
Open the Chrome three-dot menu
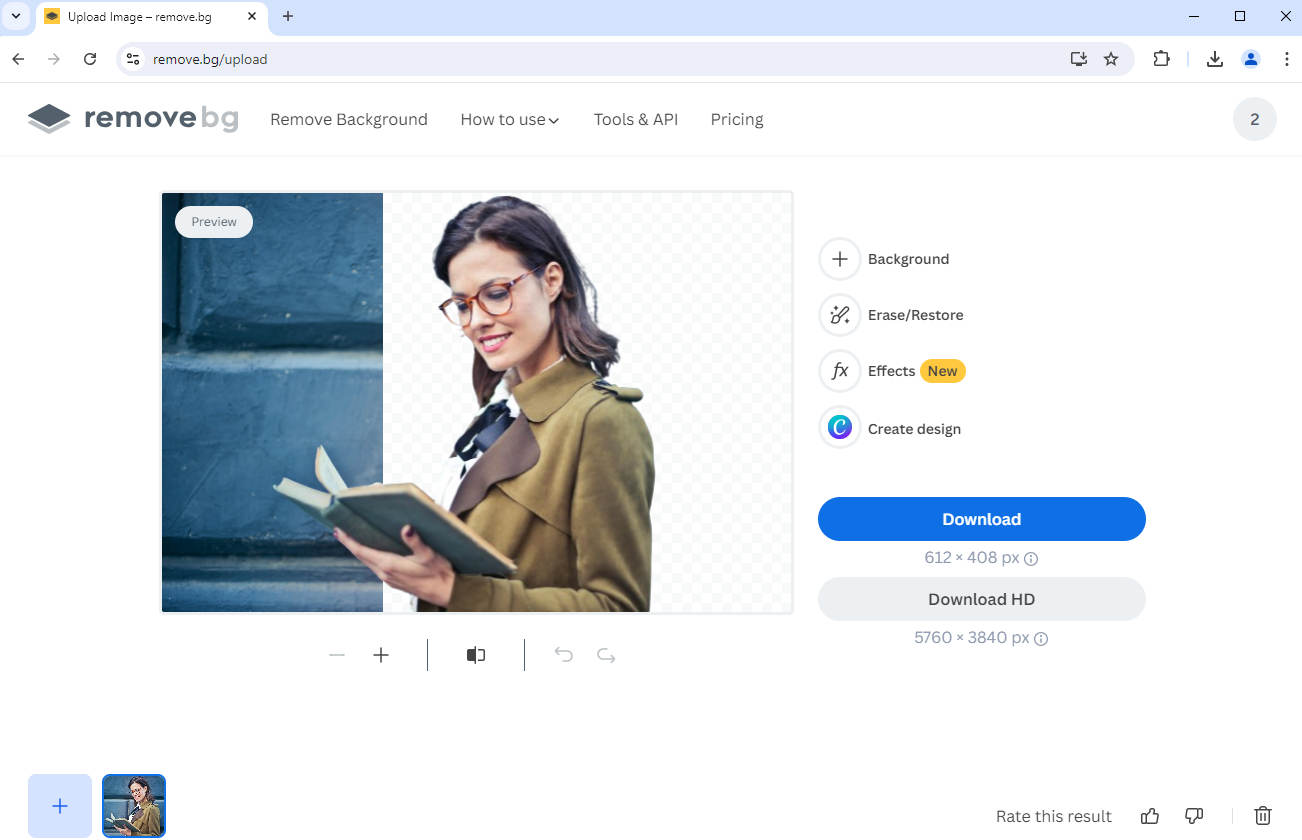click(1286, 59)
